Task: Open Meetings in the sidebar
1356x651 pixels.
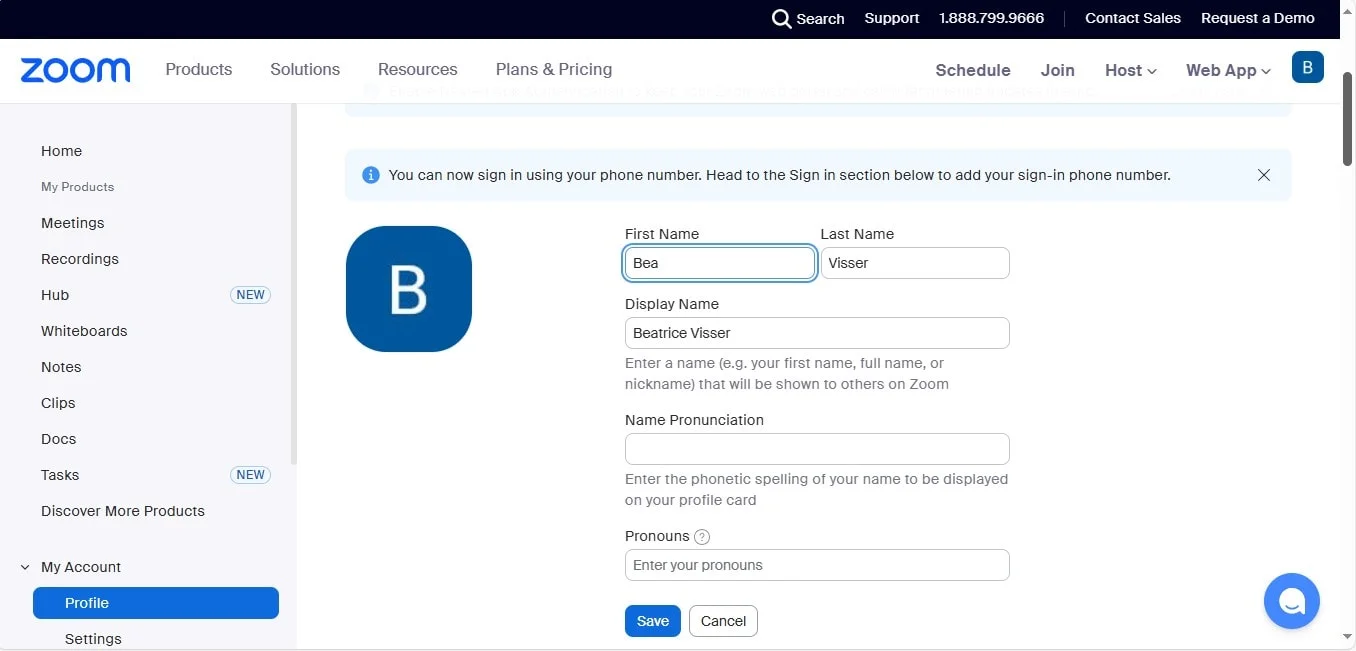Action: [72, 223]
